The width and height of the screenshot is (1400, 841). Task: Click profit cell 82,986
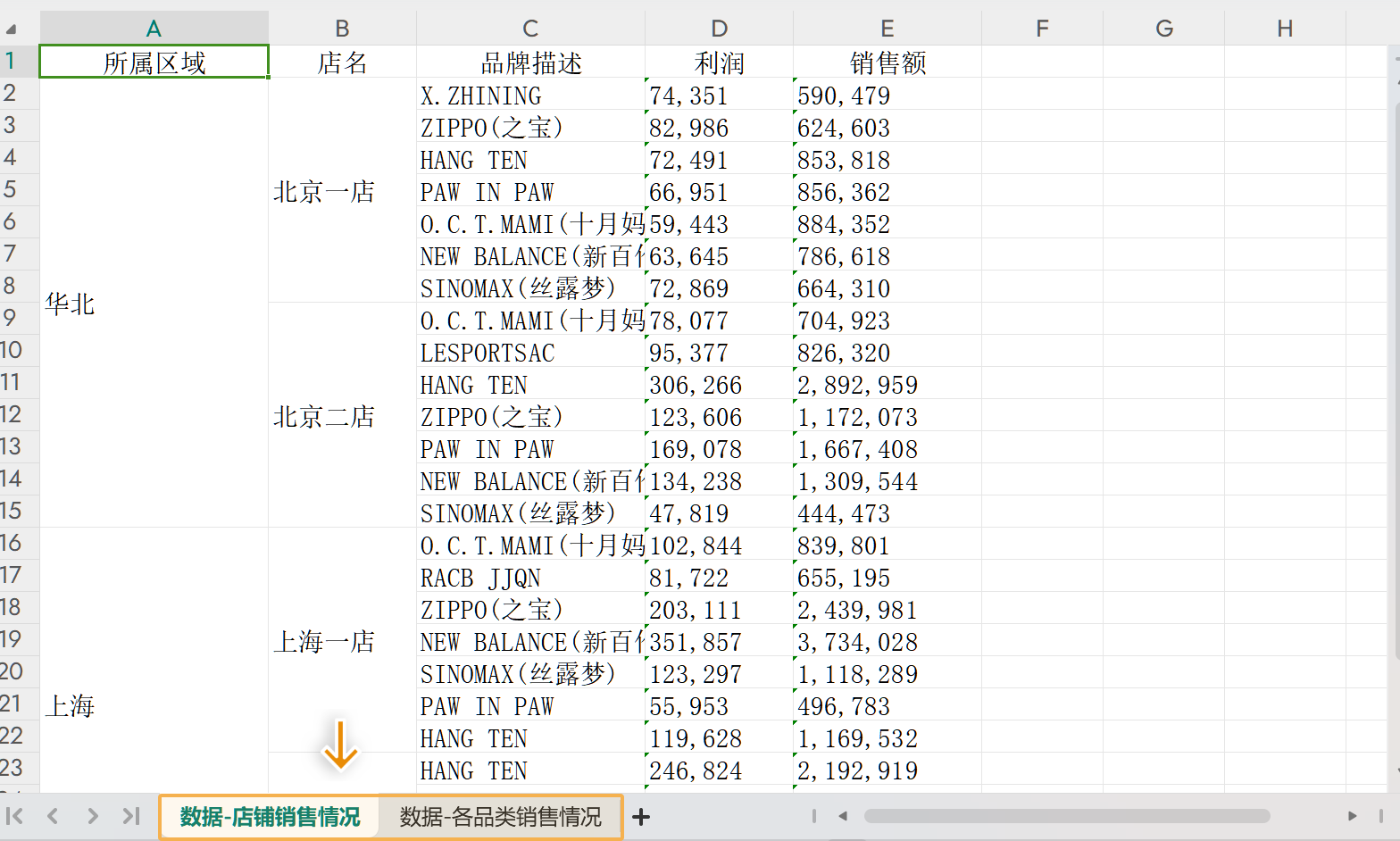point(719,126)
